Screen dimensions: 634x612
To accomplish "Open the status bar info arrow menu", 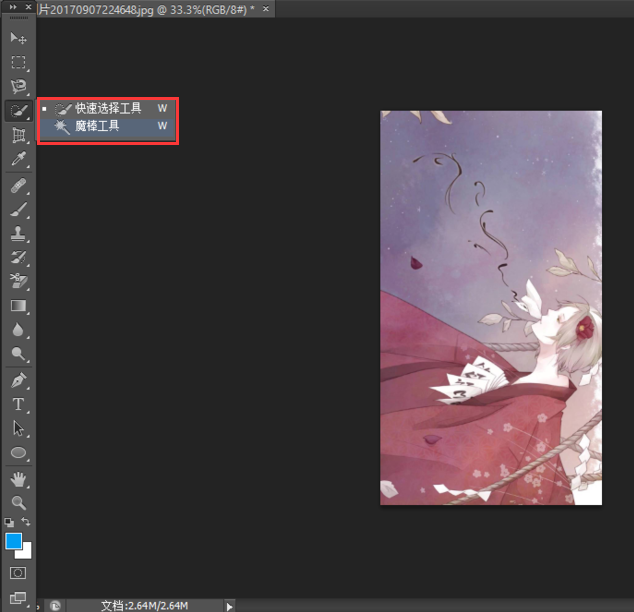I will click(x=230, y=605).
